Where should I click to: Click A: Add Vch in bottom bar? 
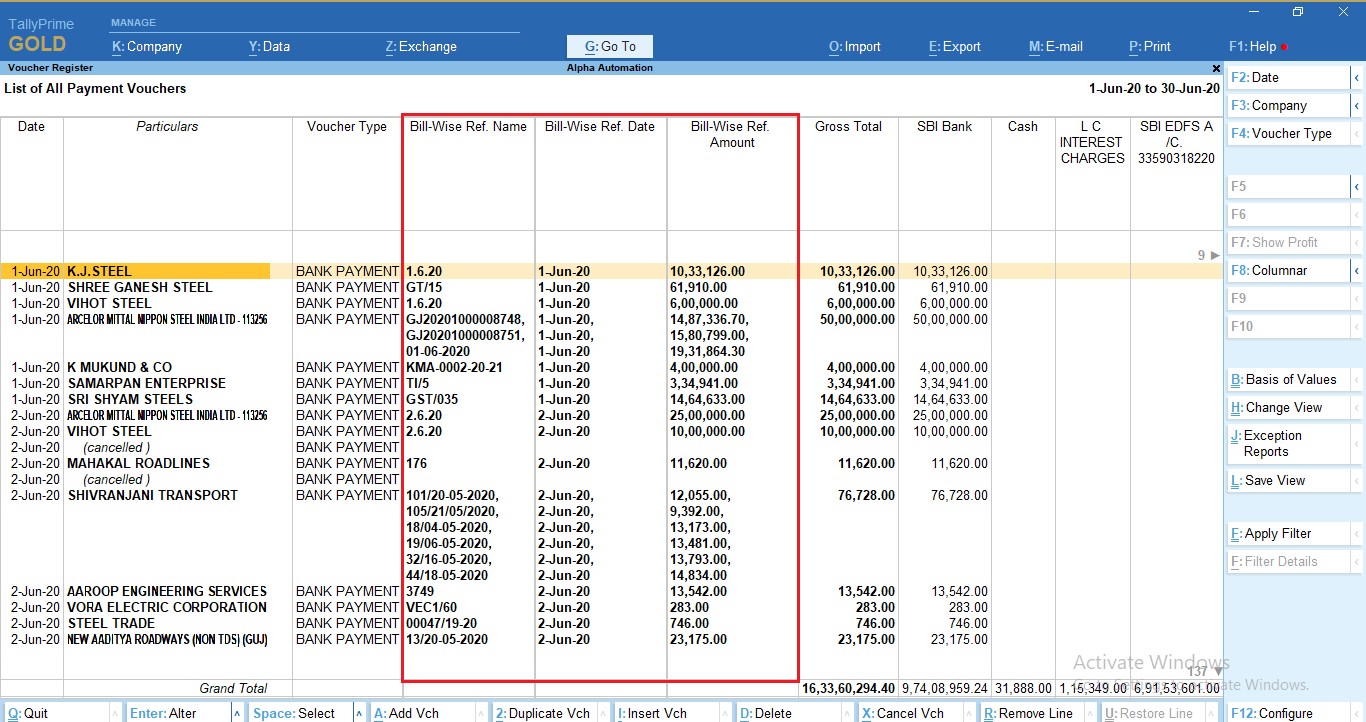406,713
